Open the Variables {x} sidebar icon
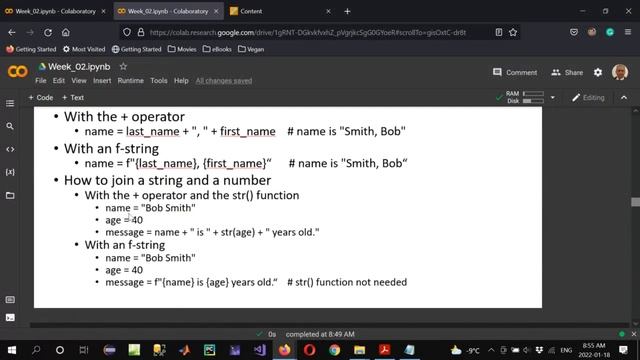Viewport: 640px width, 360px height. (10, 172)
